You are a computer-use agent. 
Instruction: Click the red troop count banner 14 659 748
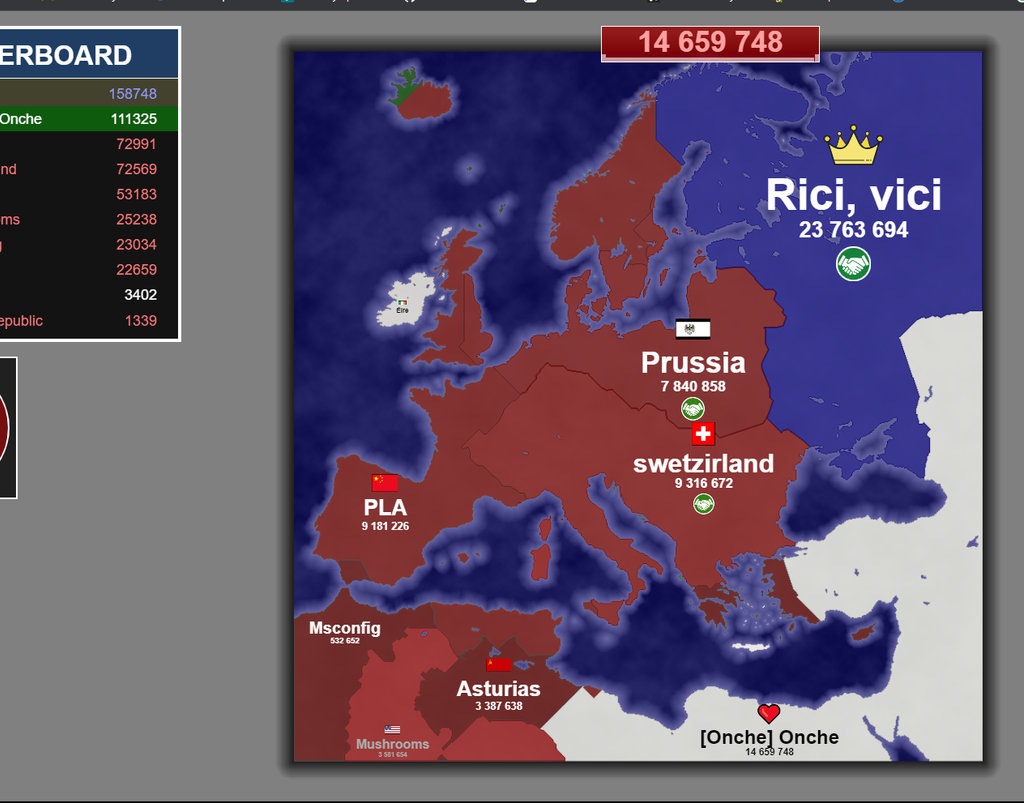710,43
